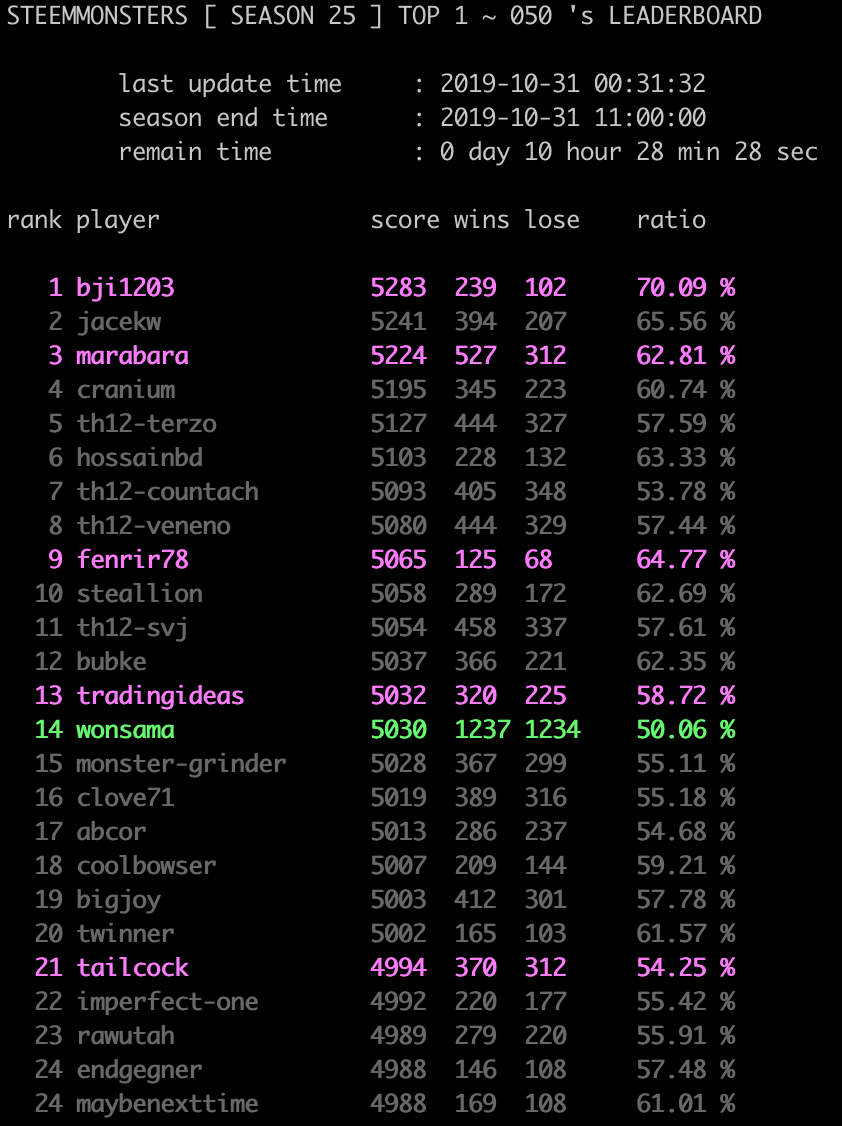Select the ratio 63.33 %
The height and width of the screenshot is (1126, 842).
[686, 457]
